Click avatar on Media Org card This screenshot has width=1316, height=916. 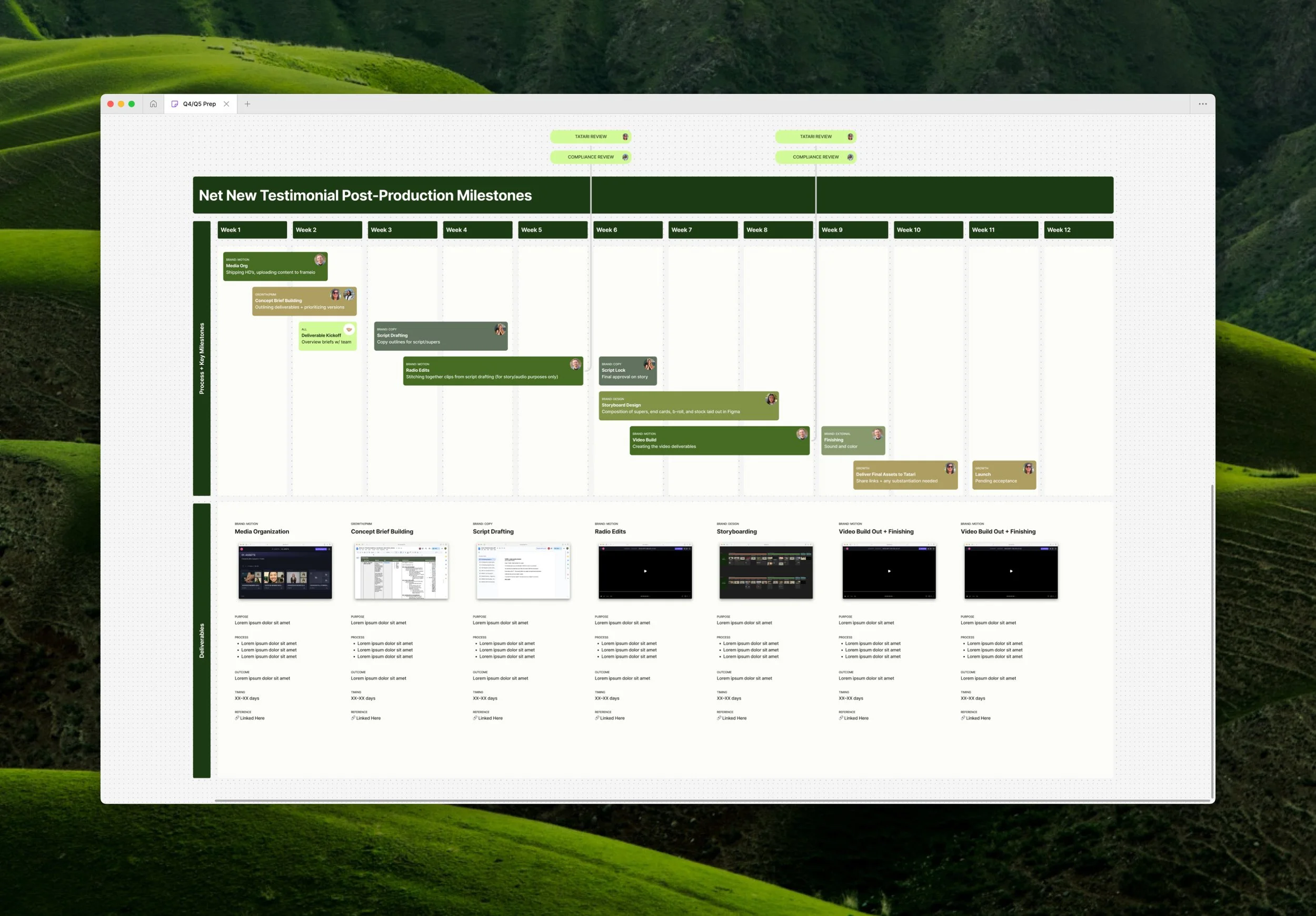320,260
